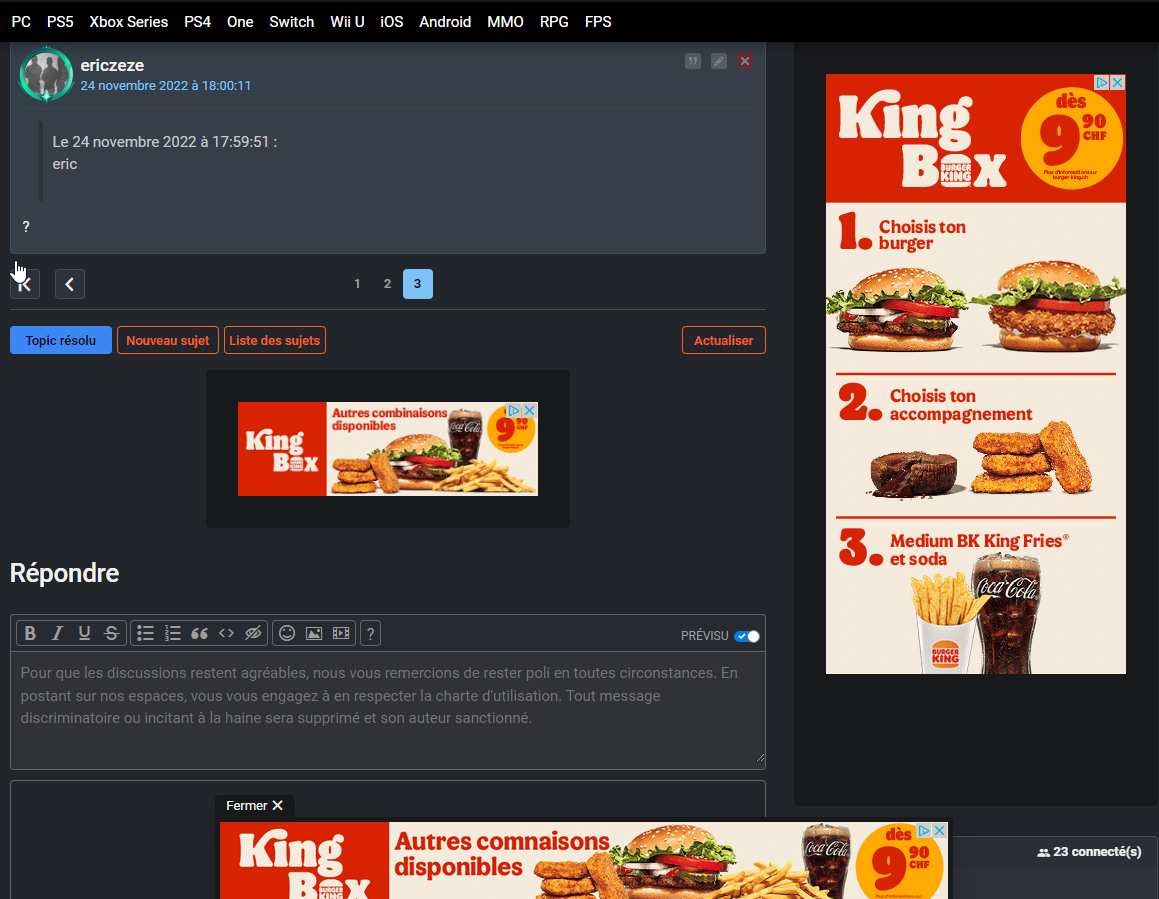Insert an image using the picture icon
Image resolution: width=1159 pixels, height=899 pixels.
[314, 633]
